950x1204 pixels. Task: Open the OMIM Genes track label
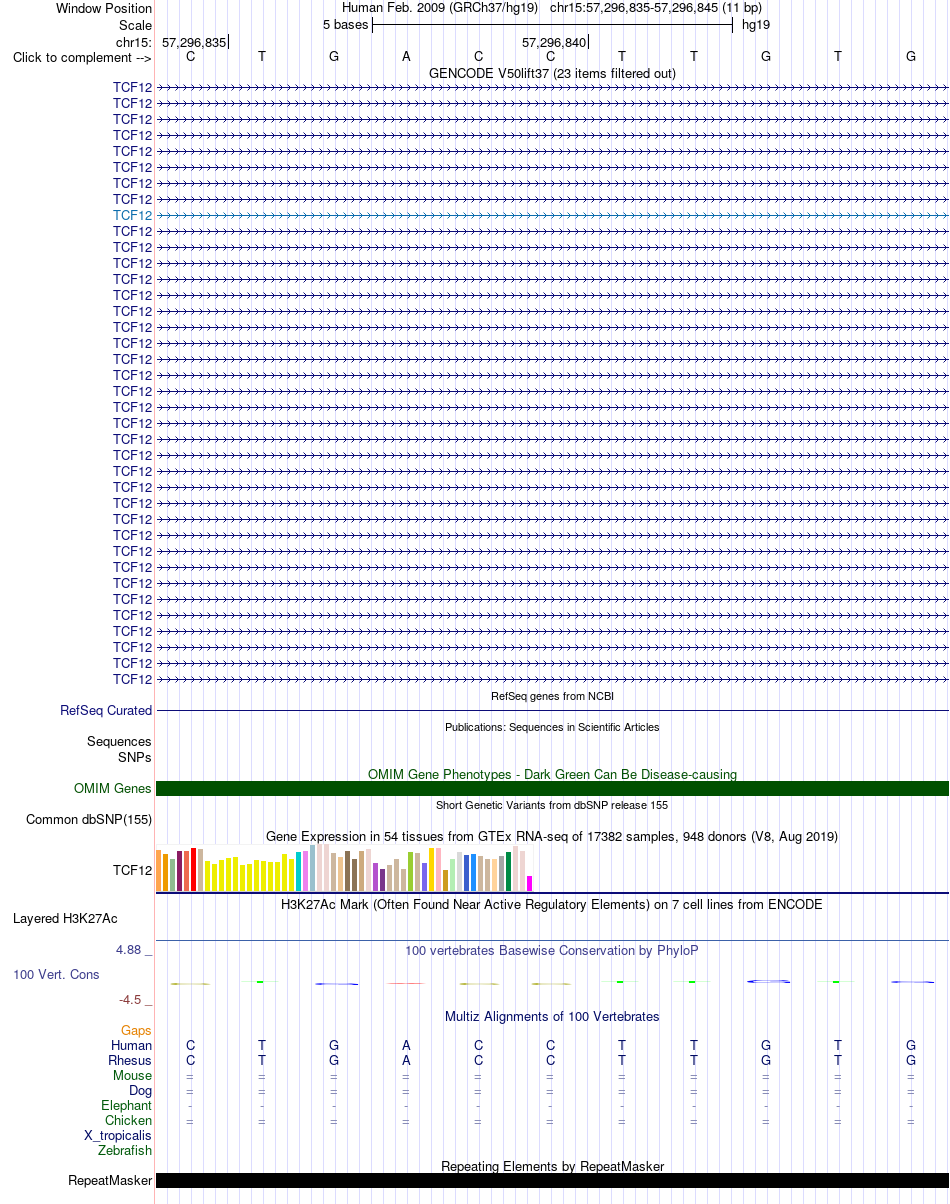113,789
